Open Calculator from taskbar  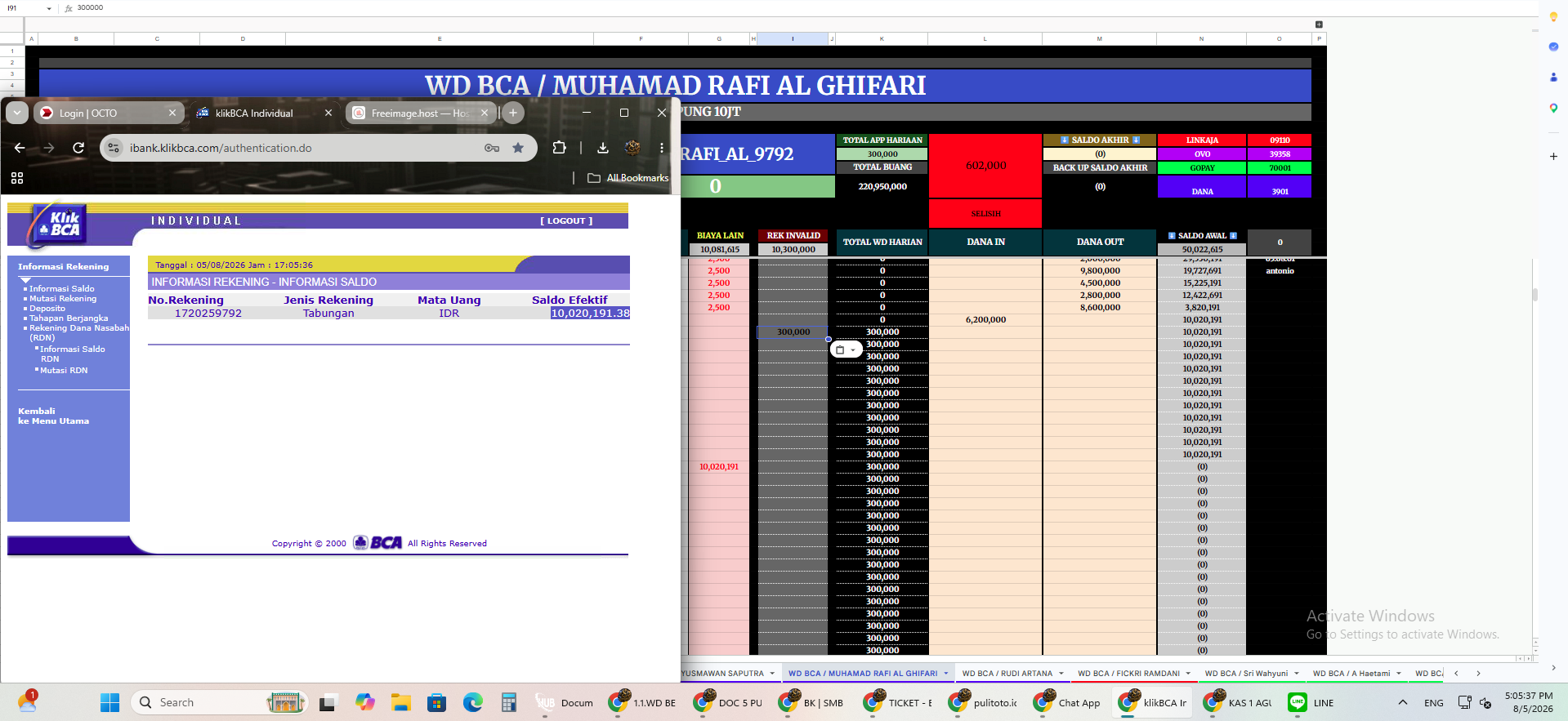pyautogui.click(x=509, y=702)
